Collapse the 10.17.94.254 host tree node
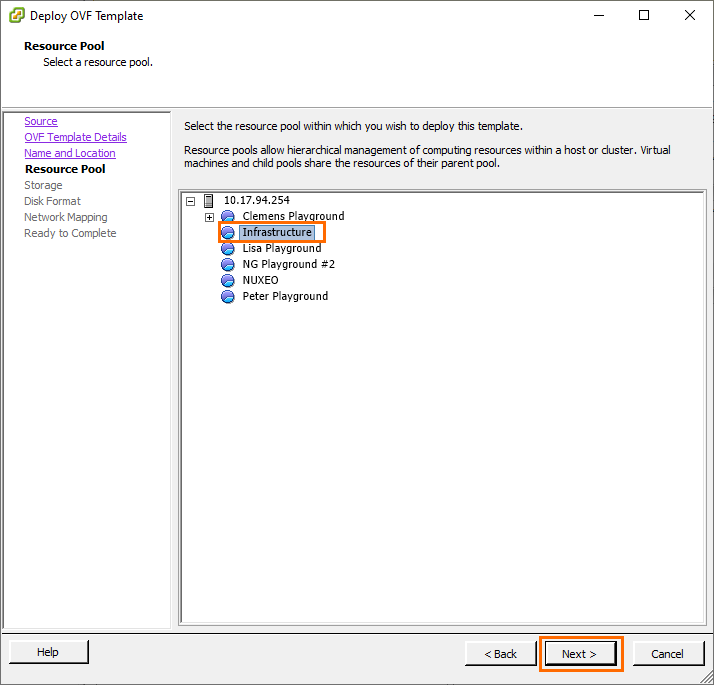Screen dimensions: 714x685 coord(191,201)
